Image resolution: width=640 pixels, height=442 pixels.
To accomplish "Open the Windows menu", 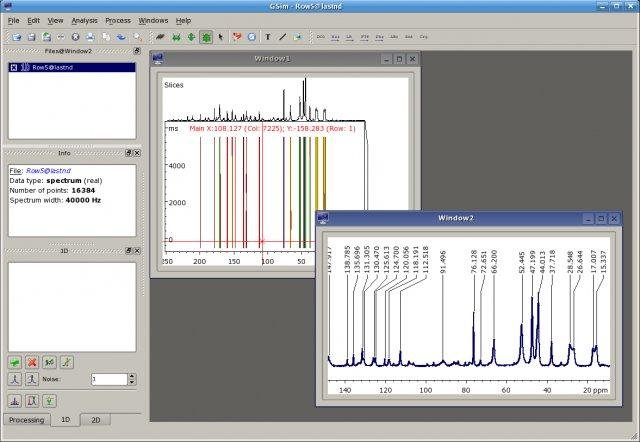I will [x=153, y=20].
